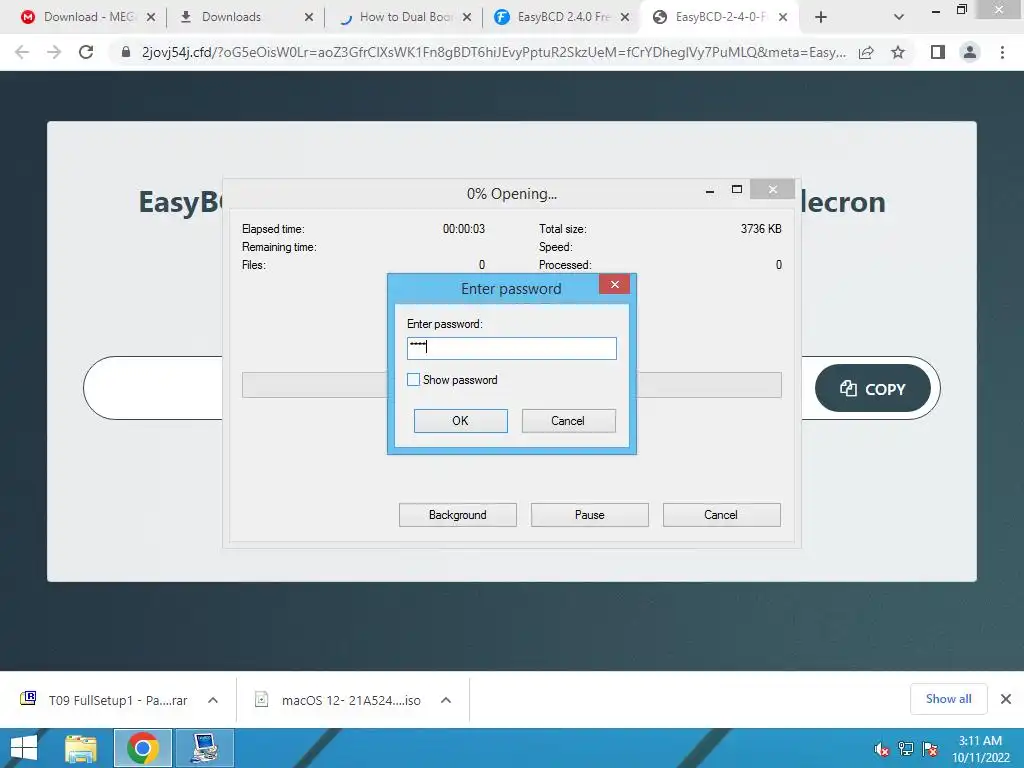The width and height of the screenshot is (1024, 768).
Task: Bookmark this page with star
Action: pos(898,52)
